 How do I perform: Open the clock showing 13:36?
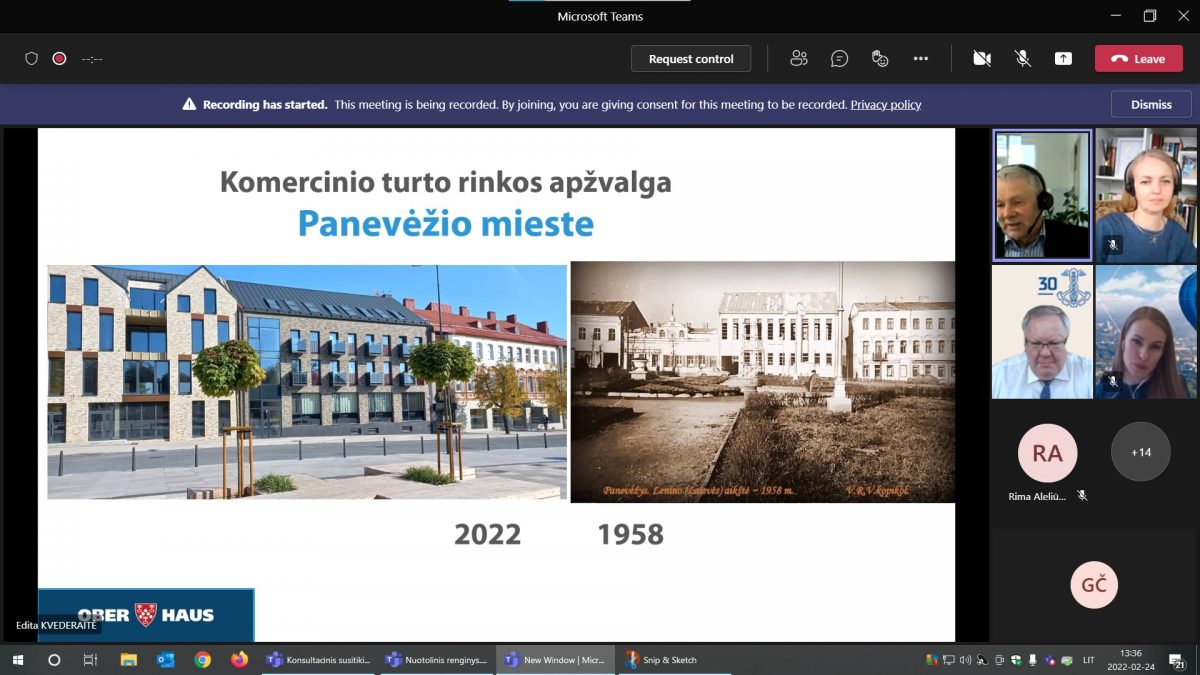click(x=1131, y=660)
